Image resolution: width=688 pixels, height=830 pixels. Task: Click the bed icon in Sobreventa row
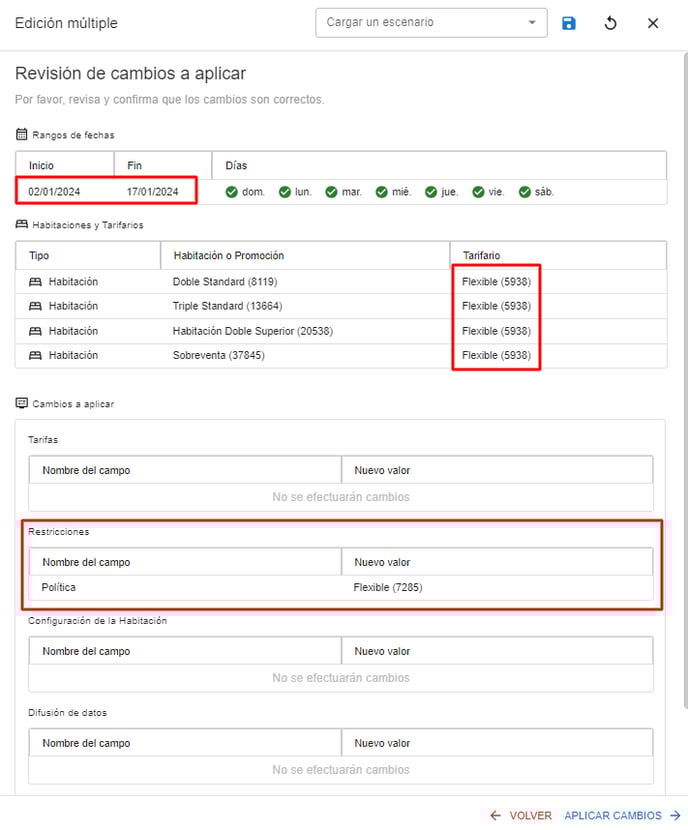35,355
